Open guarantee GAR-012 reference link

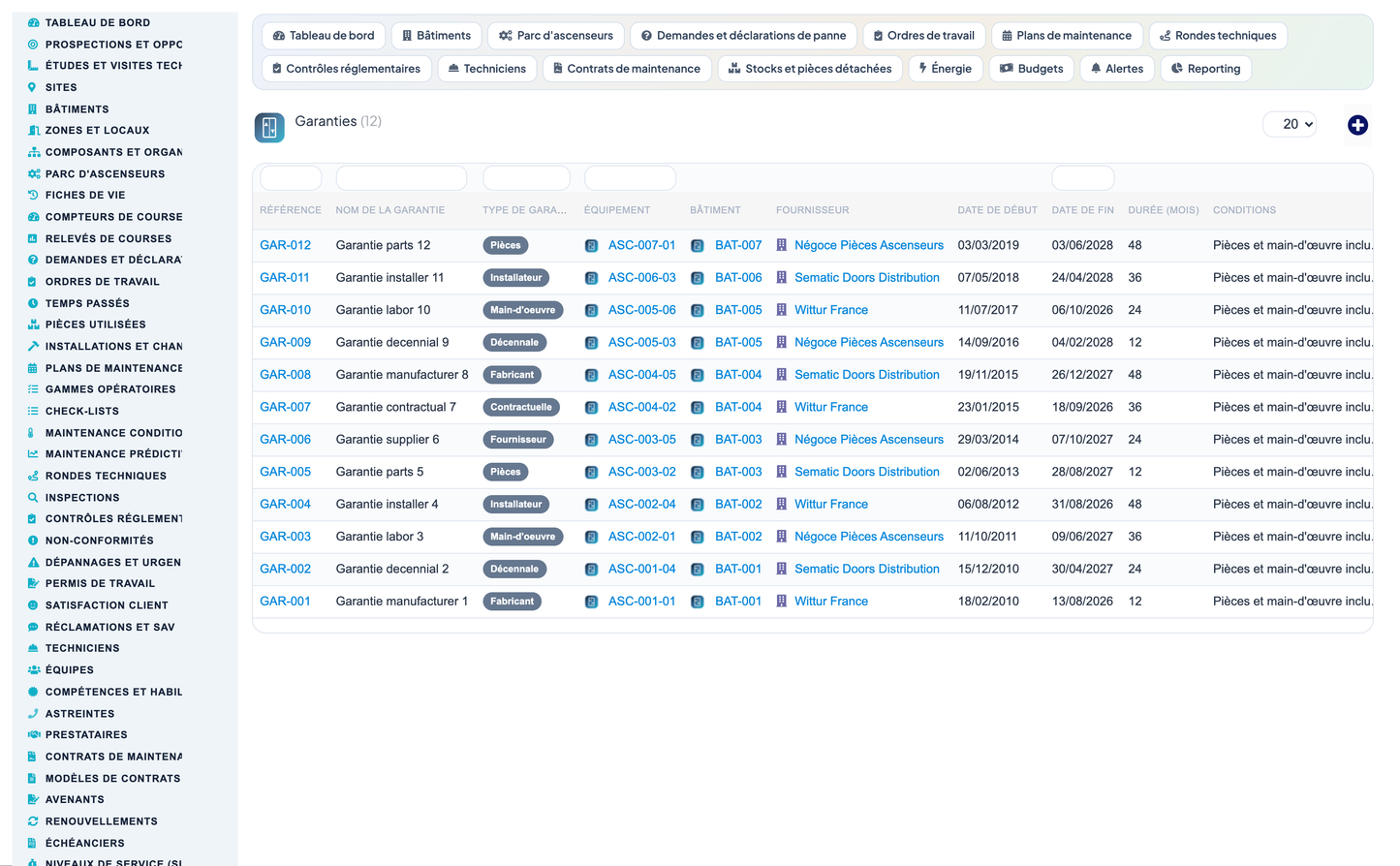coord(286,245)
